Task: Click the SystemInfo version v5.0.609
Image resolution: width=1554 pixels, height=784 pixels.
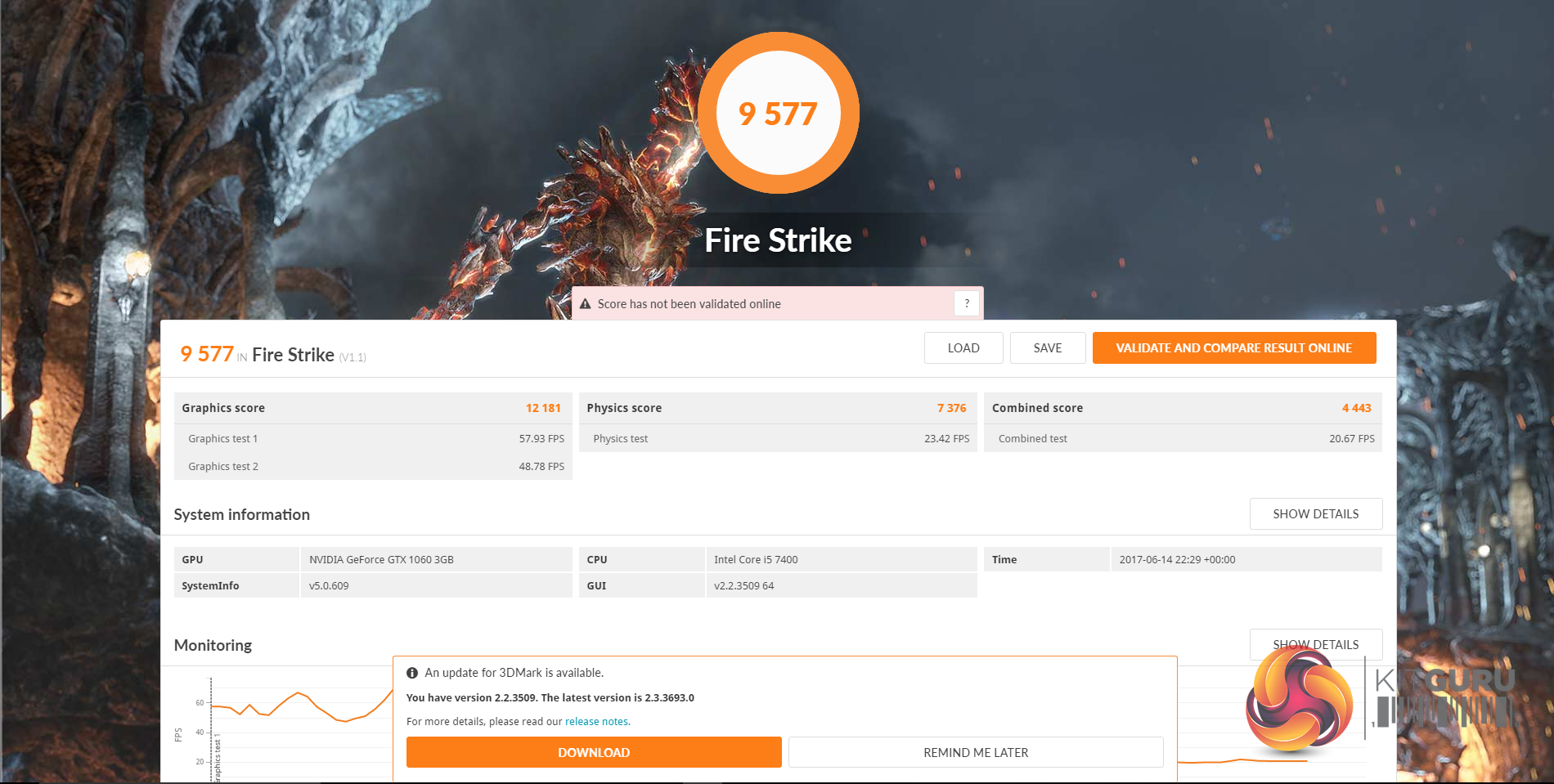Action: [329, 586]
